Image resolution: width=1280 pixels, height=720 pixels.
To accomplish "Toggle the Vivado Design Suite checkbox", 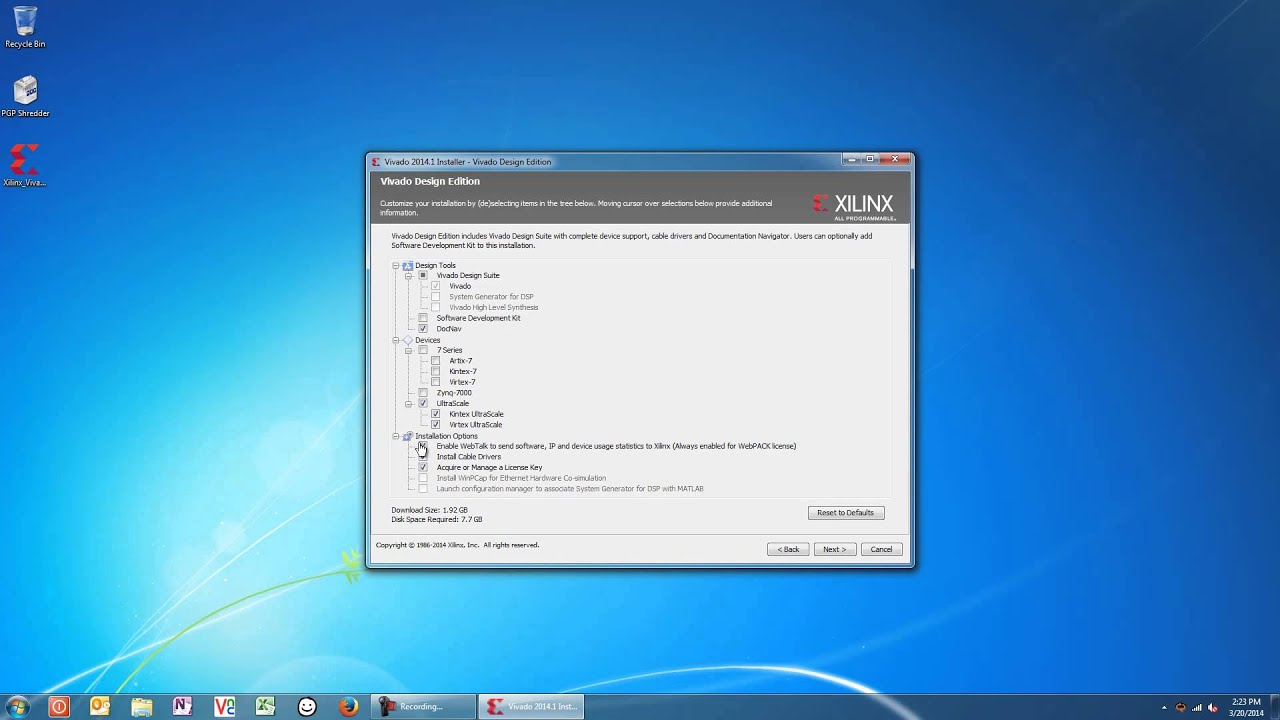I will pos(423,275).
